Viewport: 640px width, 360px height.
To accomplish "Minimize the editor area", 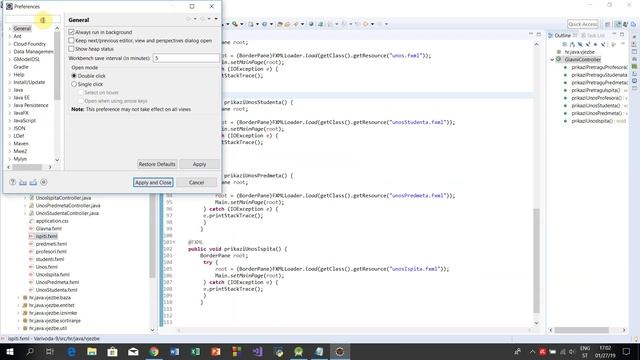I will tap(531, 34).
